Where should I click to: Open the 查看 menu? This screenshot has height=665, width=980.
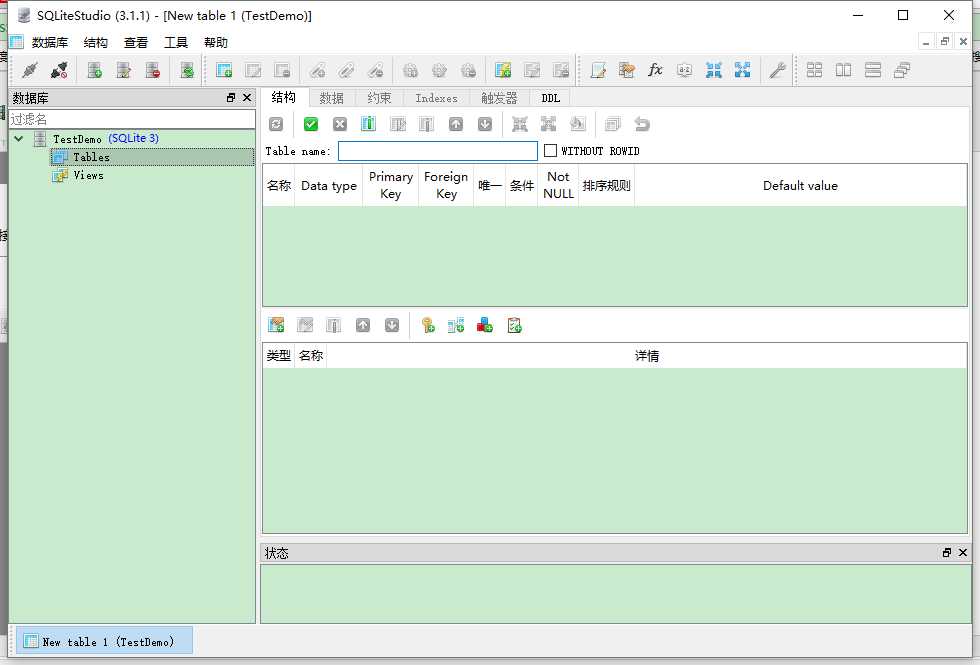coord(136,42)
